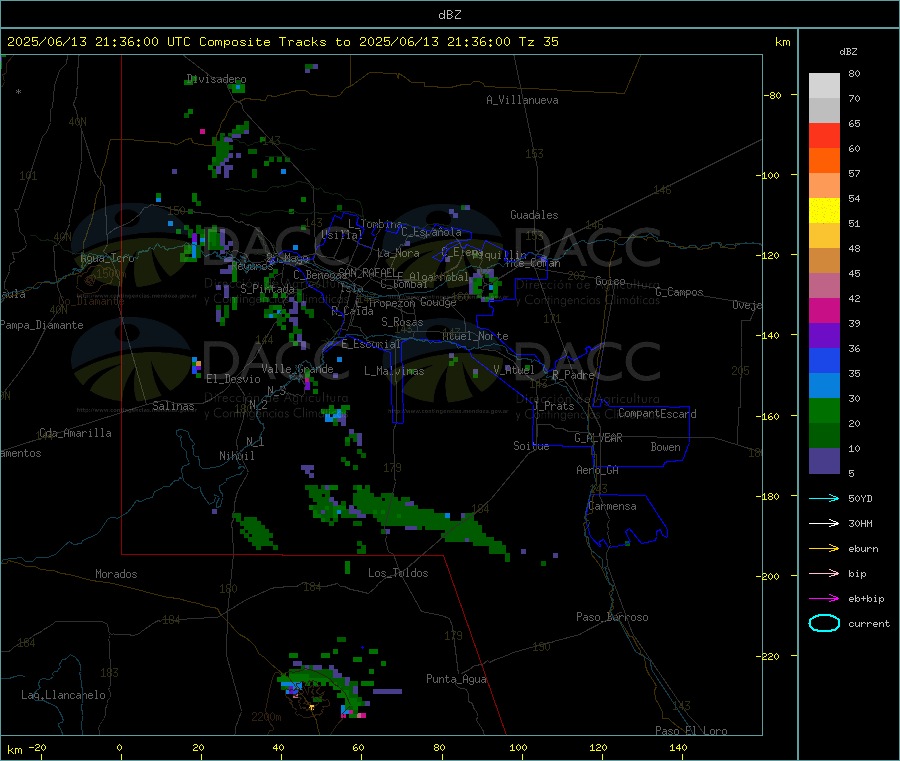Click the Divisadero location label
900x761 pixels.
click(x=216, y=79)
